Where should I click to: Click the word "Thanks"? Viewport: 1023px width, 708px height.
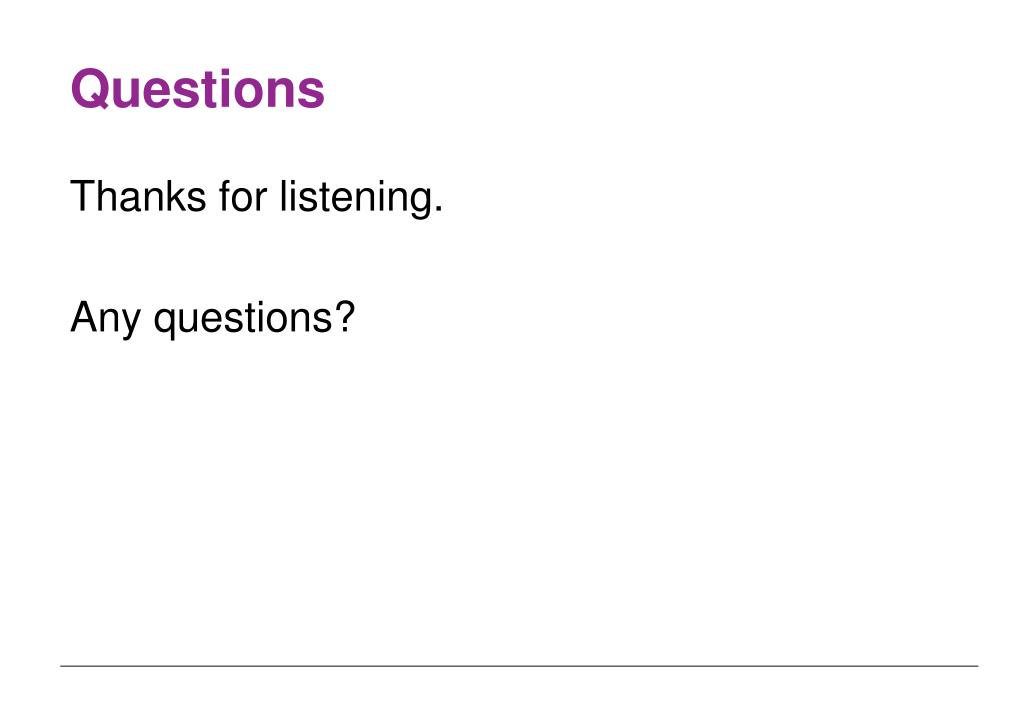[x=138, y=196]
